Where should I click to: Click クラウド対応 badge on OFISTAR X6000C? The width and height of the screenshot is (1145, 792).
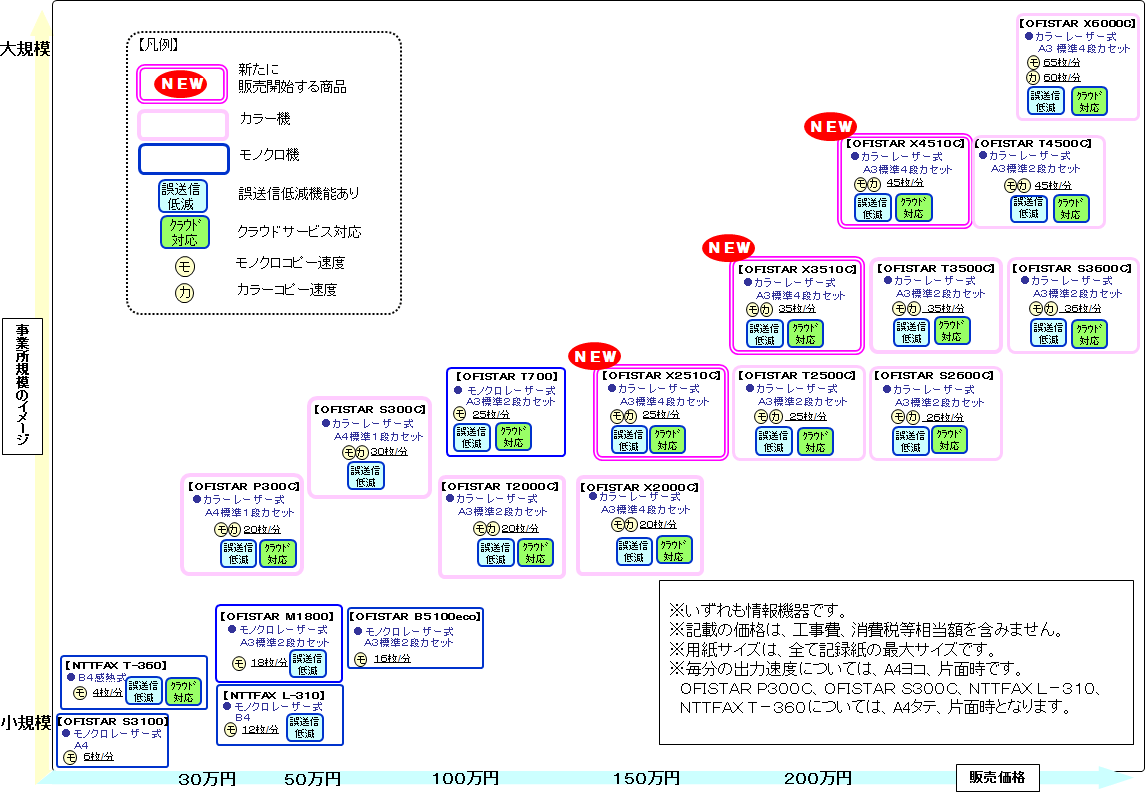click(x=1089, y=101)
